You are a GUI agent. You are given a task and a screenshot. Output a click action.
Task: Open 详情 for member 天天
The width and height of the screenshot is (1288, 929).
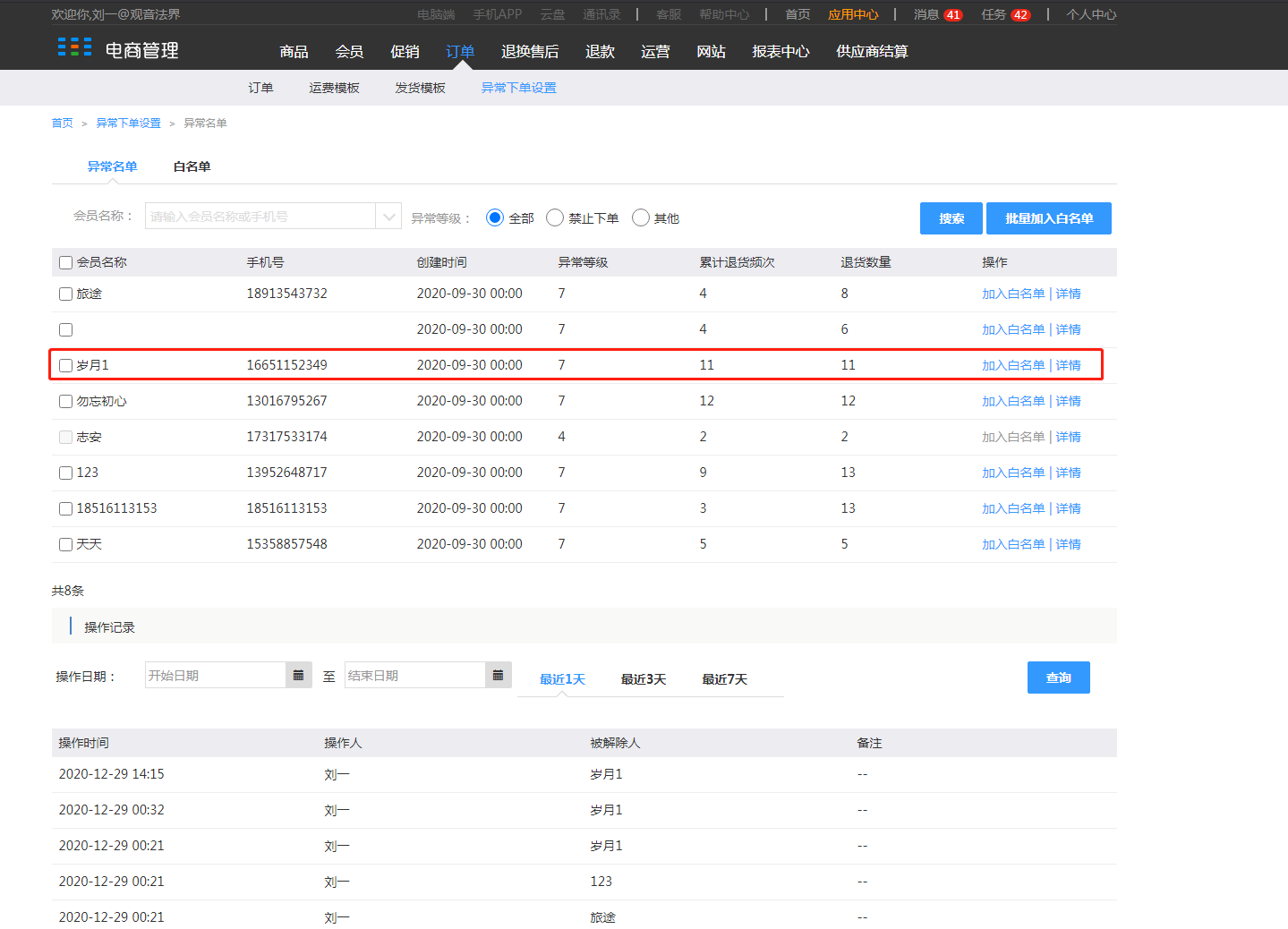pyautogui.click(x=1068, y=544)
